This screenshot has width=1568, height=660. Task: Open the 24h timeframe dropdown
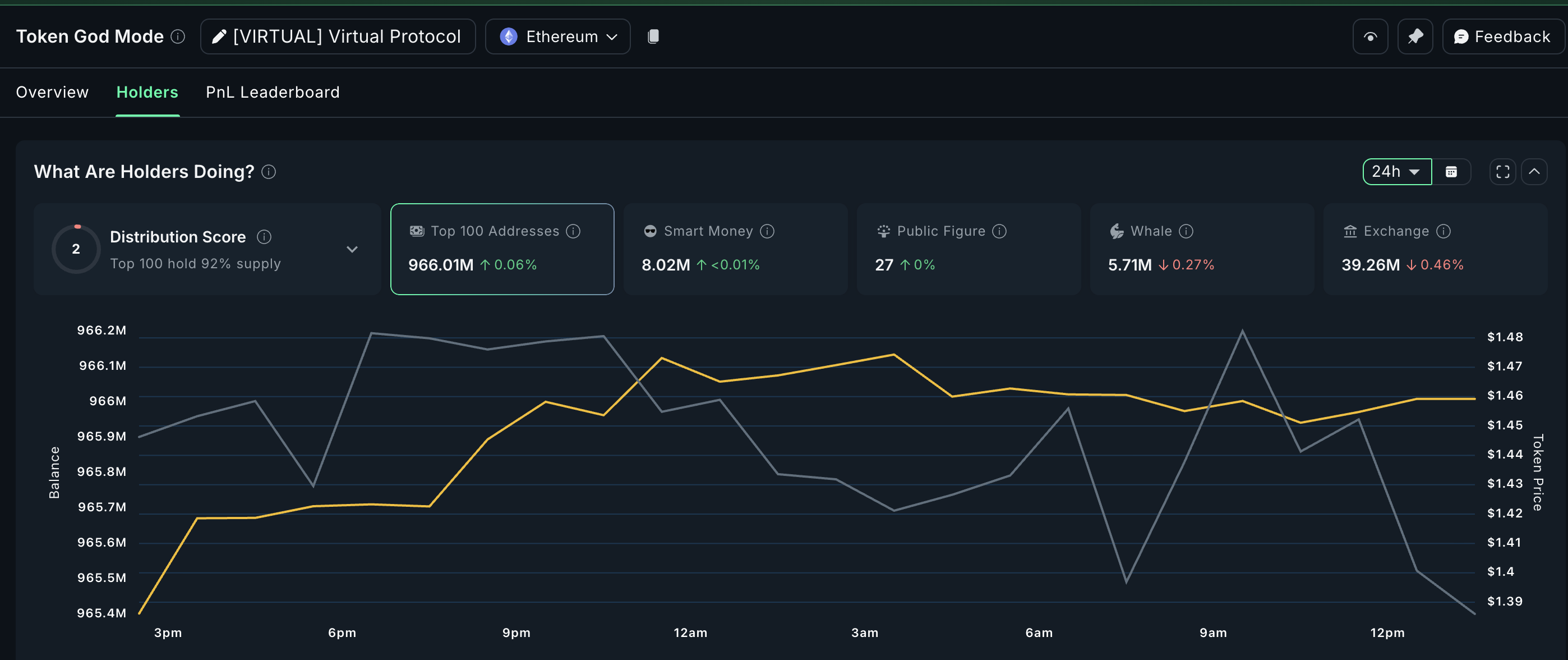pos(1396,171)
